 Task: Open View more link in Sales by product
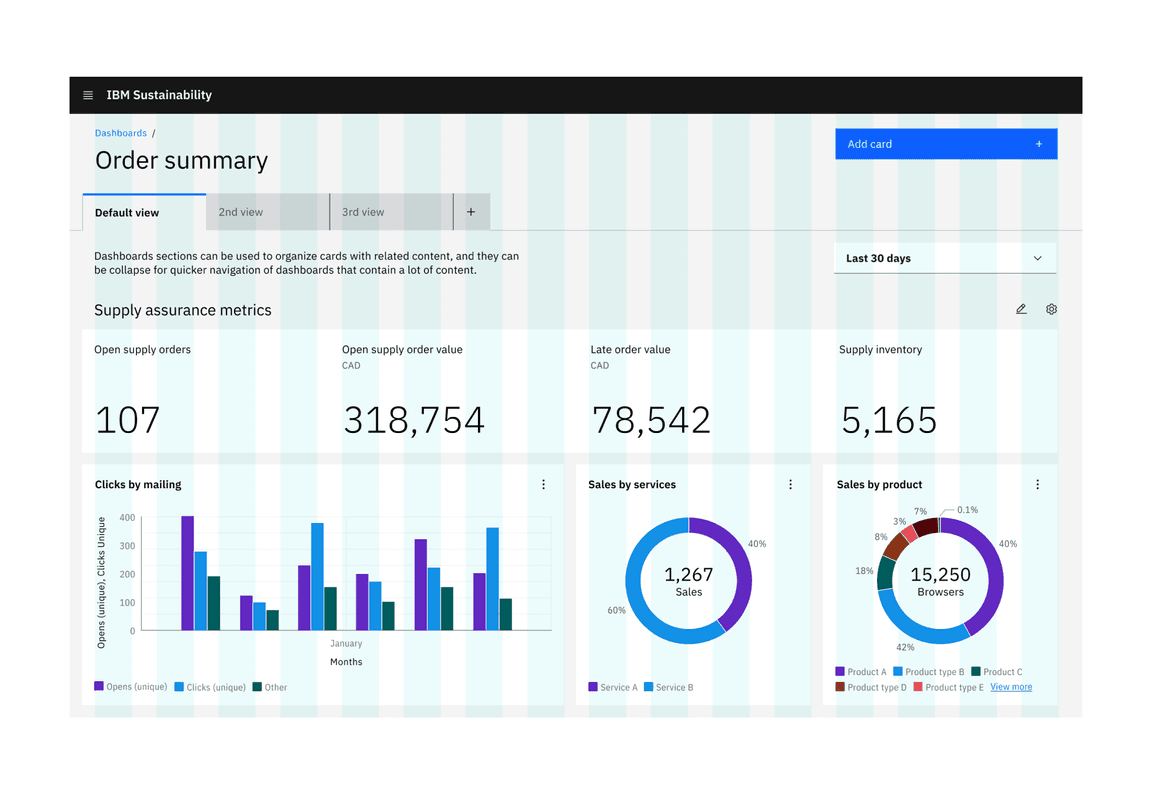click(x=1011, y=687)
